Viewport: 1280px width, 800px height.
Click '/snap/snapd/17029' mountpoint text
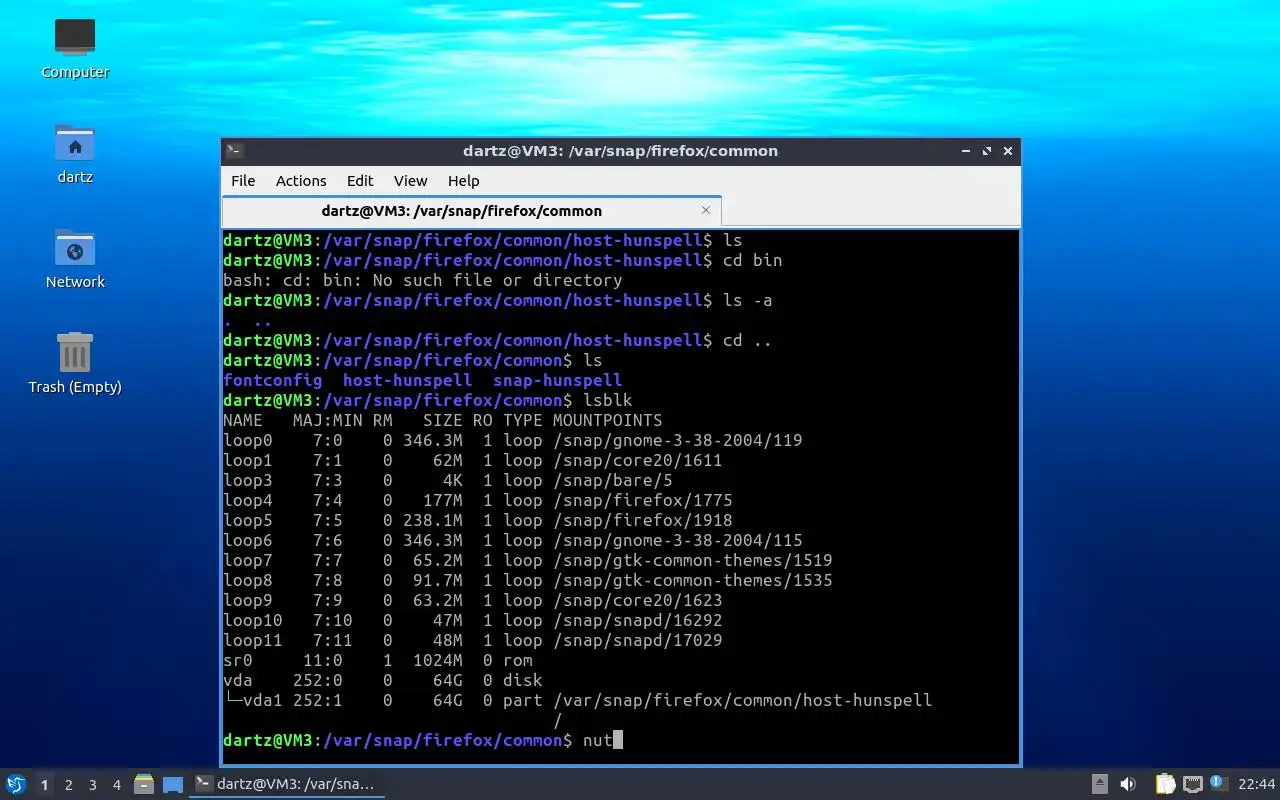click(x=638, y=640)
